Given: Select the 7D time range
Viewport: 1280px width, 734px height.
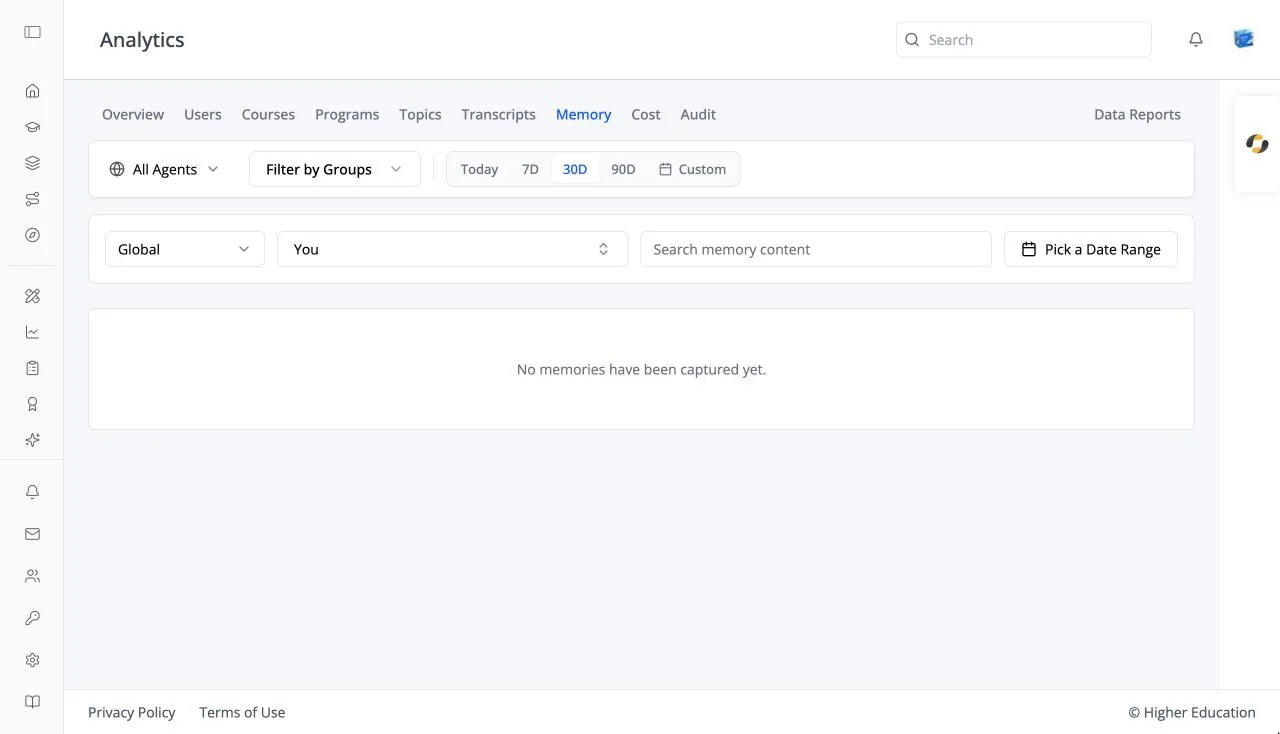Looking at the screenshot, I should [530, 169].
